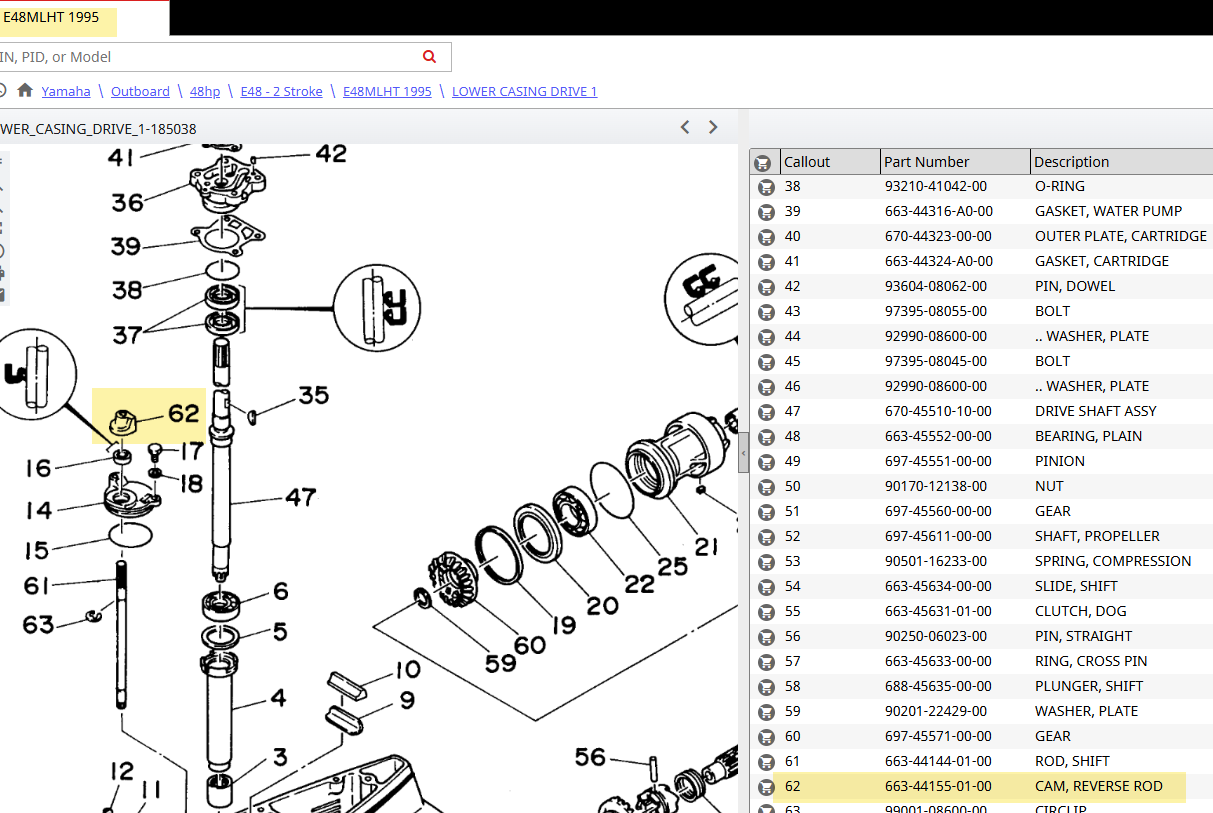The height and width of the screenshot is (813, 1213).
Task: Add O-RING callout 38 to cart
Action: [766, 187]
